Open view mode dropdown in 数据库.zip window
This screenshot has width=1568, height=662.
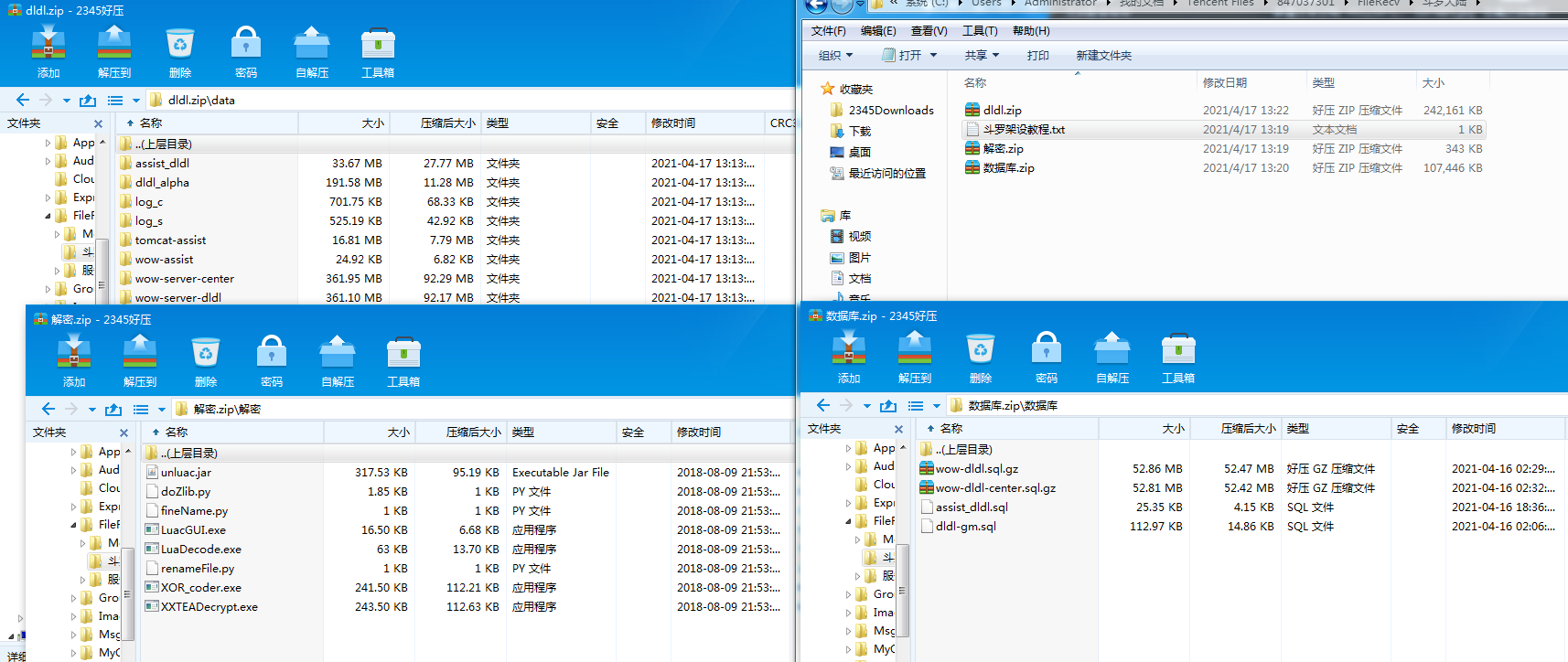coord(937,406)
